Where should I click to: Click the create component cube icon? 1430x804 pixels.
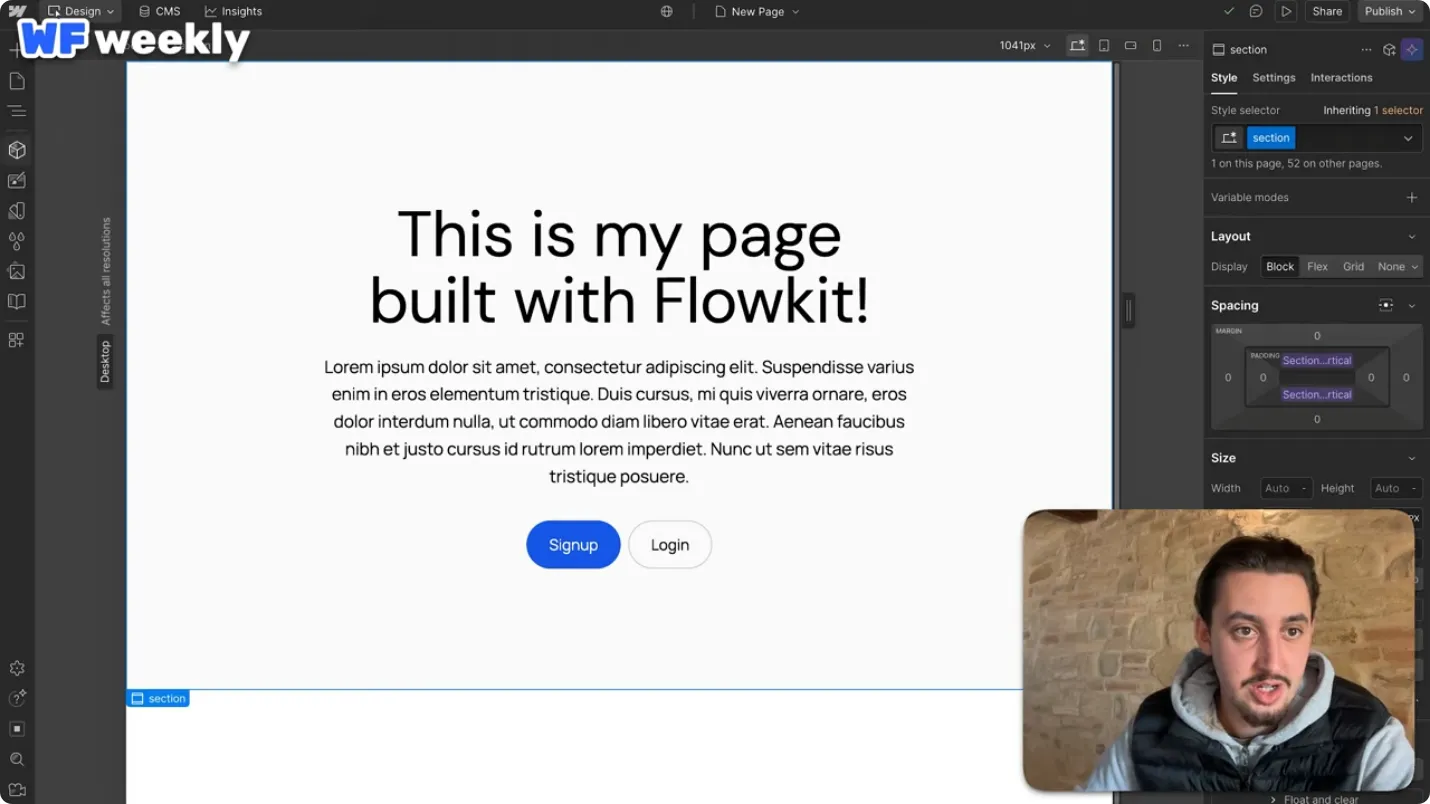(x=1389, y=50)
